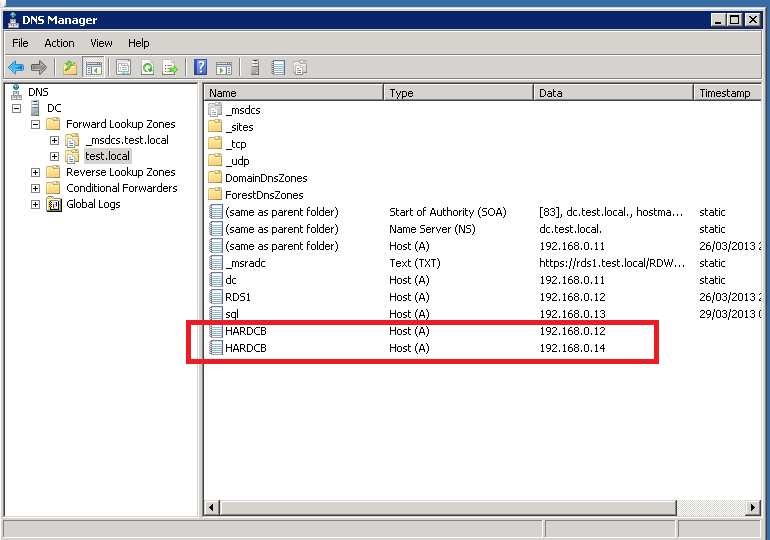The image size is (770, 540).
Task: Select the dc host record name
Action: click(x=231, y=280)
